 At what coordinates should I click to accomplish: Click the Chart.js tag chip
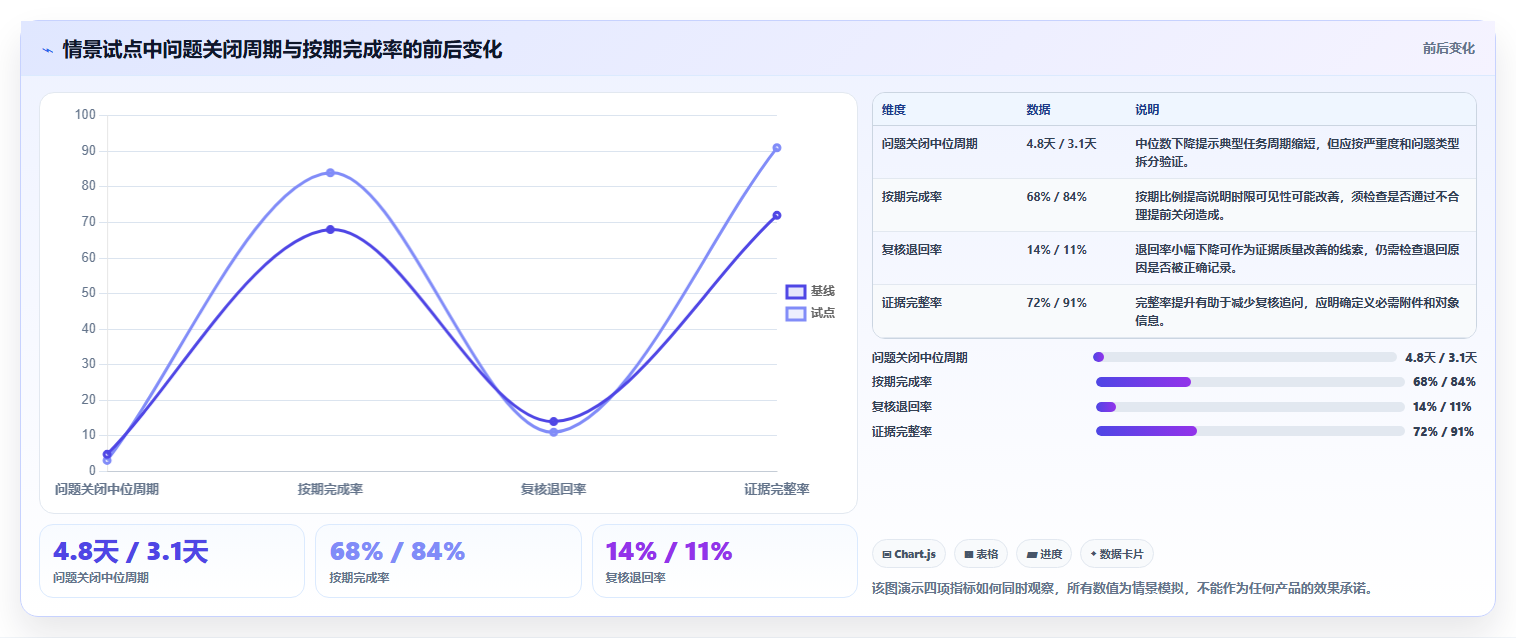[909, 554]
